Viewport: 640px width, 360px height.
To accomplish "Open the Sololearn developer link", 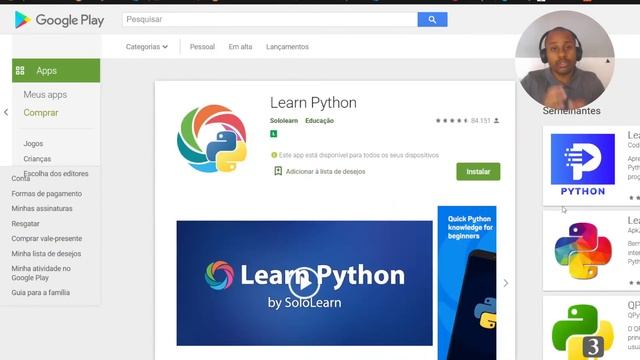I will [284, 121].
